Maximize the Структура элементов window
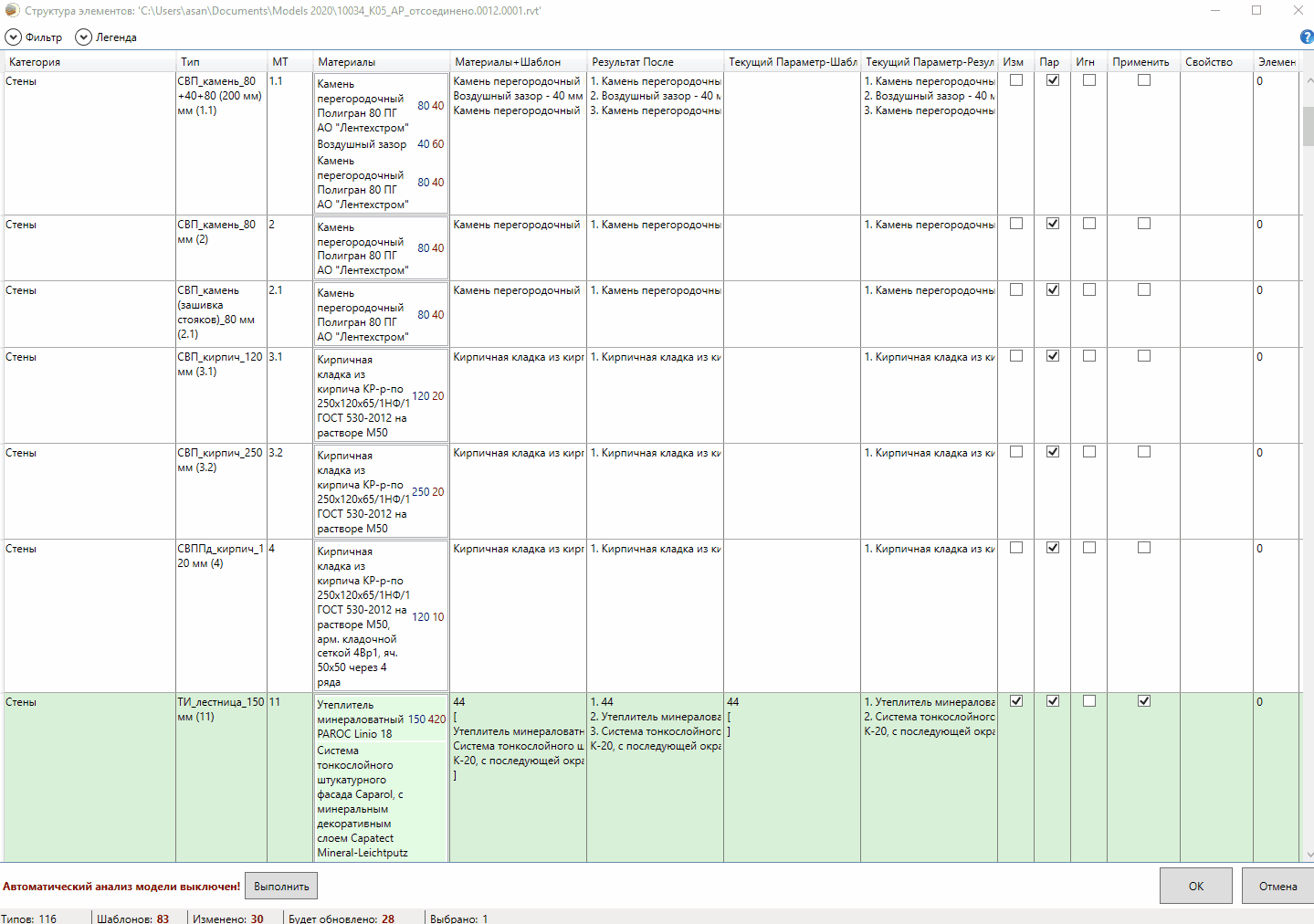This screenshot has width=1314, height=924. coord(1256,11)
